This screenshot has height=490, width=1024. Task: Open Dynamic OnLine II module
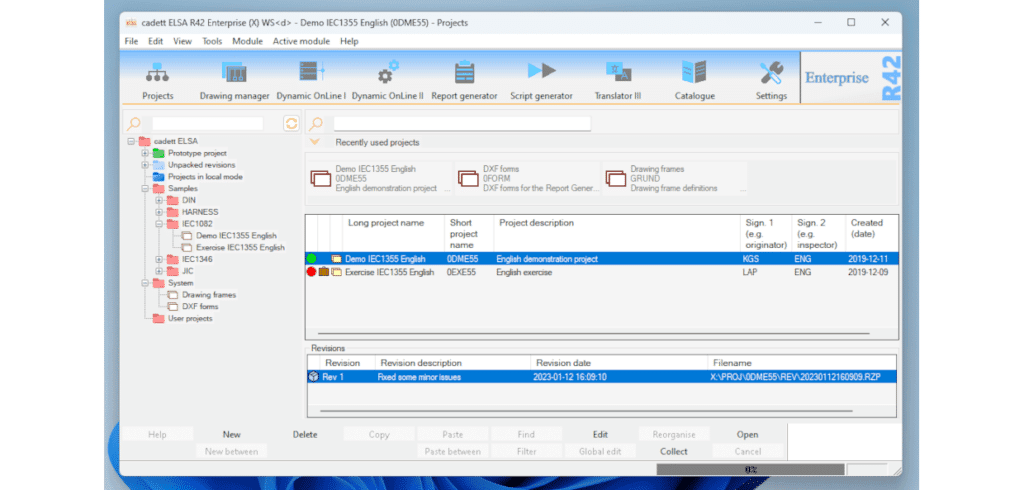[387, 80]
